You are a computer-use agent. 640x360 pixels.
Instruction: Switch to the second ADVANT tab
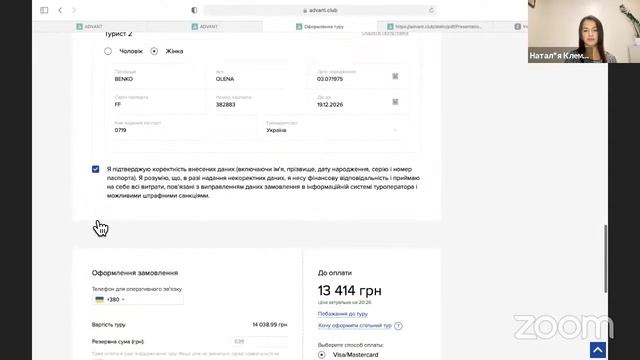tap(205, 27)
